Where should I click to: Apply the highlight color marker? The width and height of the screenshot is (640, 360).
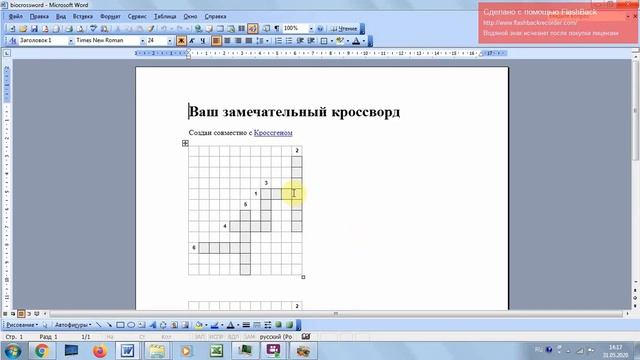(339, 40)
